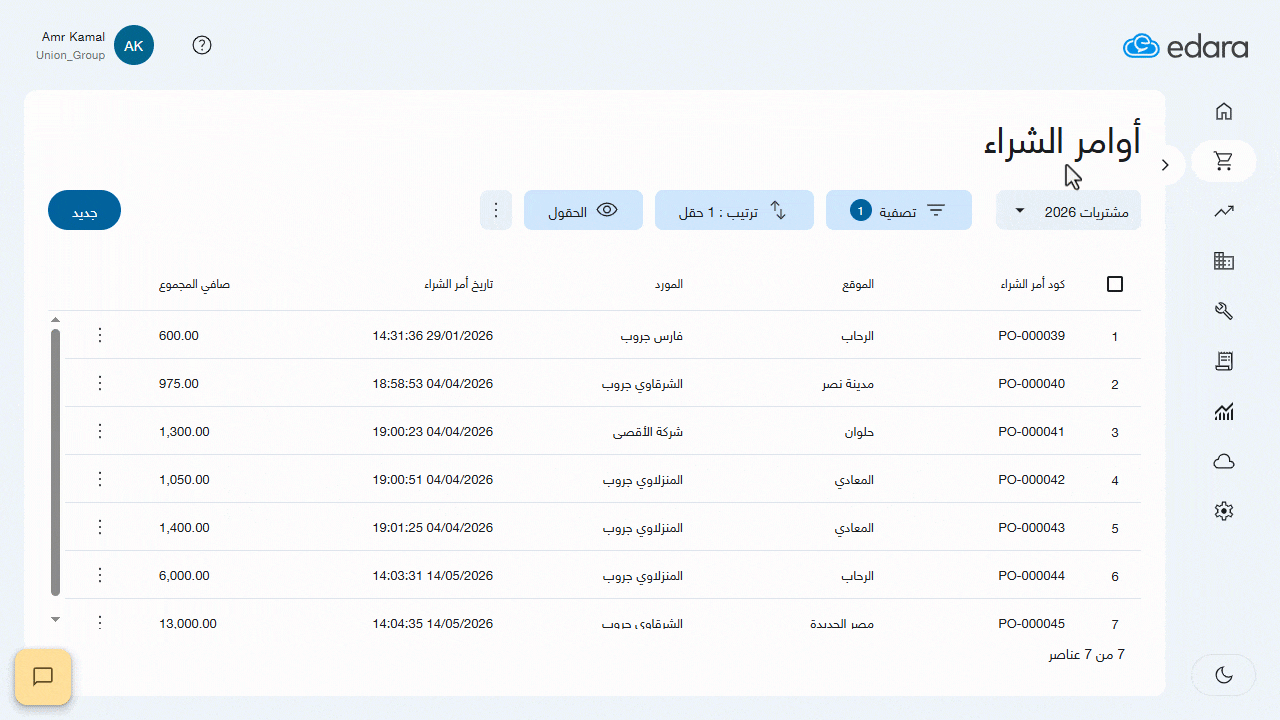Open the reports chart sidebar icon
The height and width of the screenshot is (720, 1280).
point(1223,411)
